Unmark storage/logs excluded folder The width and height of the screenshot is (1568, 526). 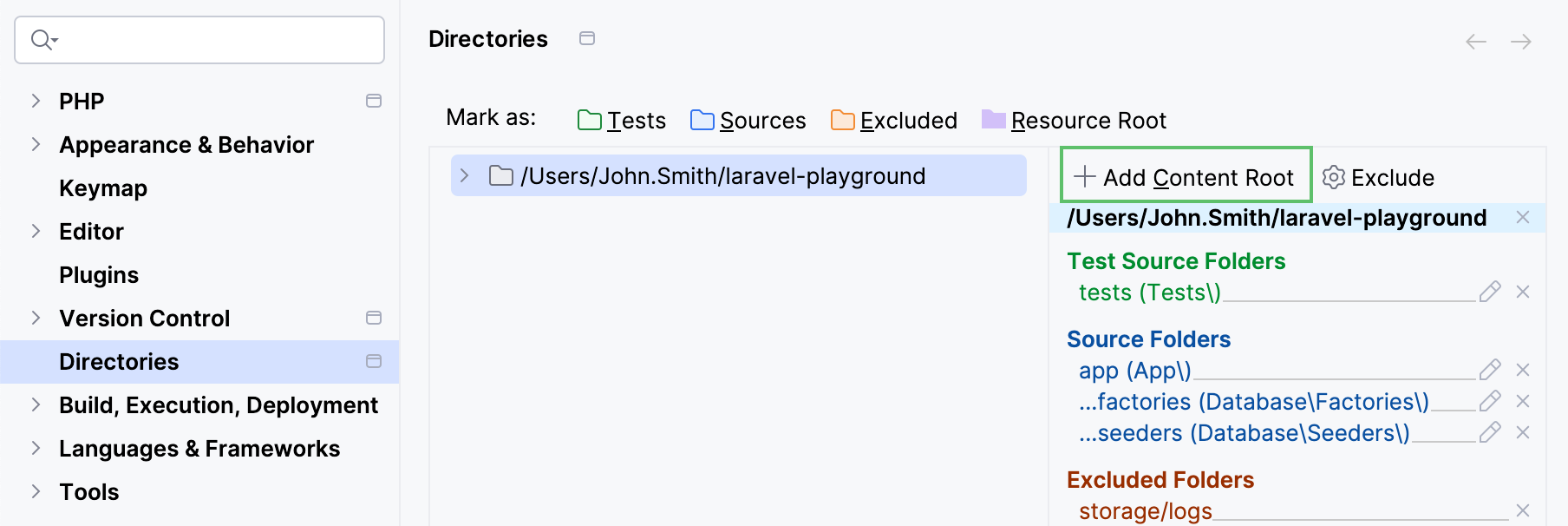1522,510
